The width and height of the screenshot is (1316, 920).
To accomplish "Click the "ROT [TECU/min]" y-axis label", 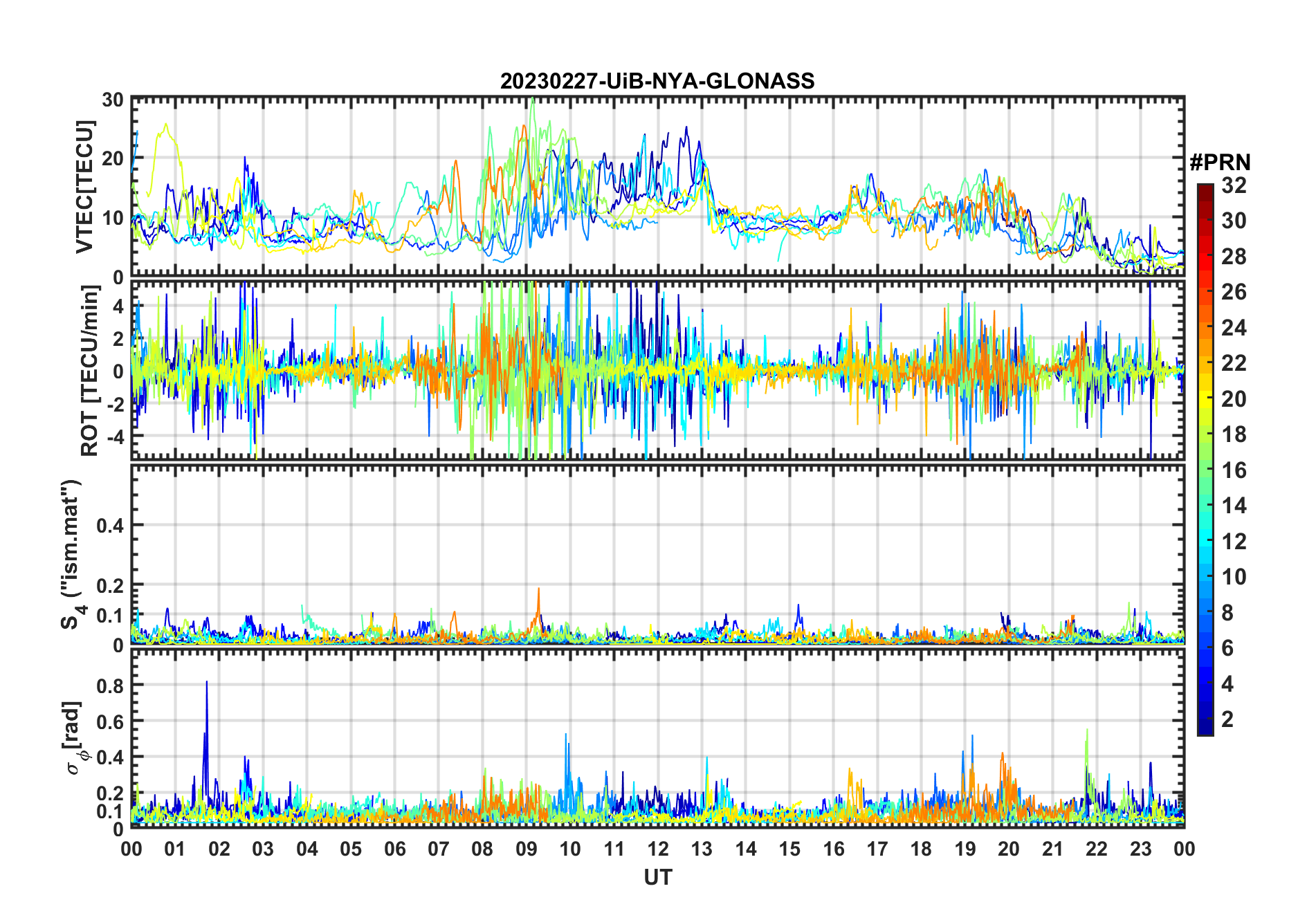I will tap(90, 371).
